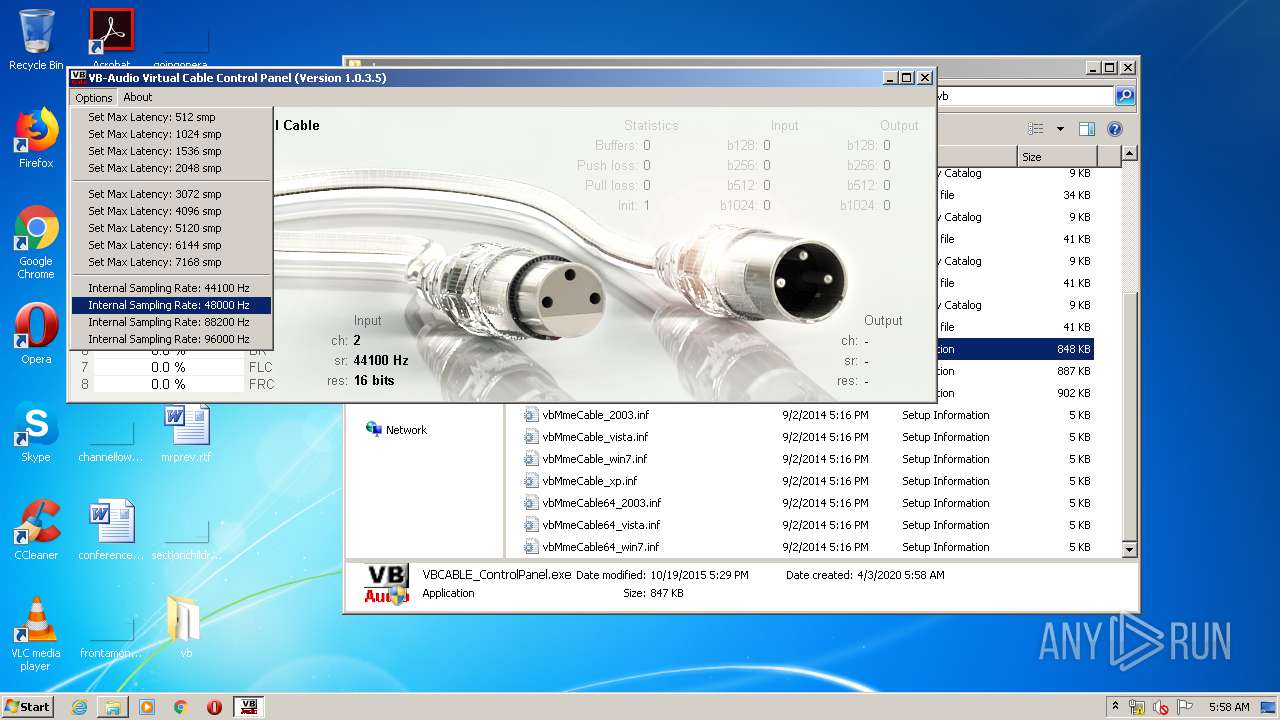The image size is (1280, 720).
Task: Choose Internal Sampling Rate: 96000 Hz
Action: [171, 339]
